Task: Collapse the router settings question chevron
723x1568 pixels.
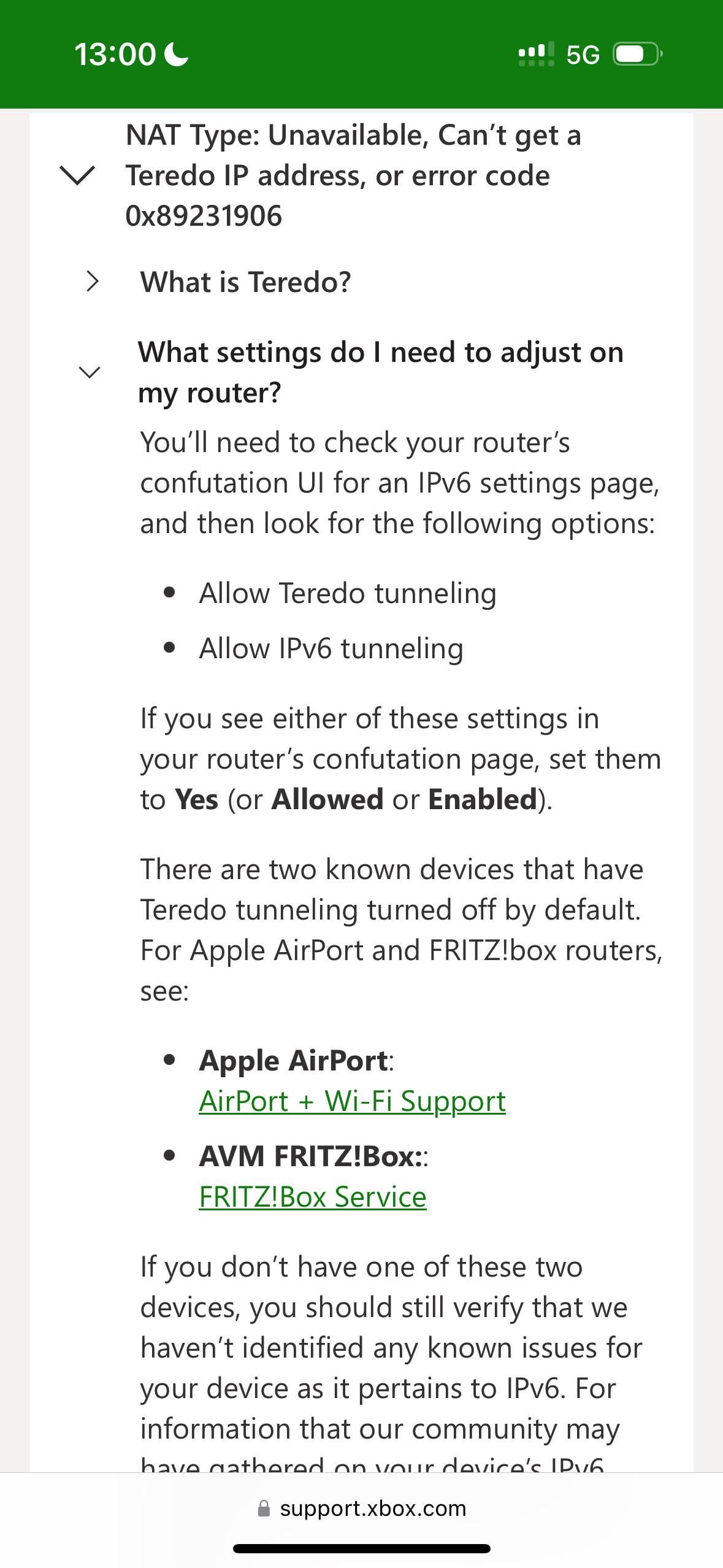Action: point(90,372)
